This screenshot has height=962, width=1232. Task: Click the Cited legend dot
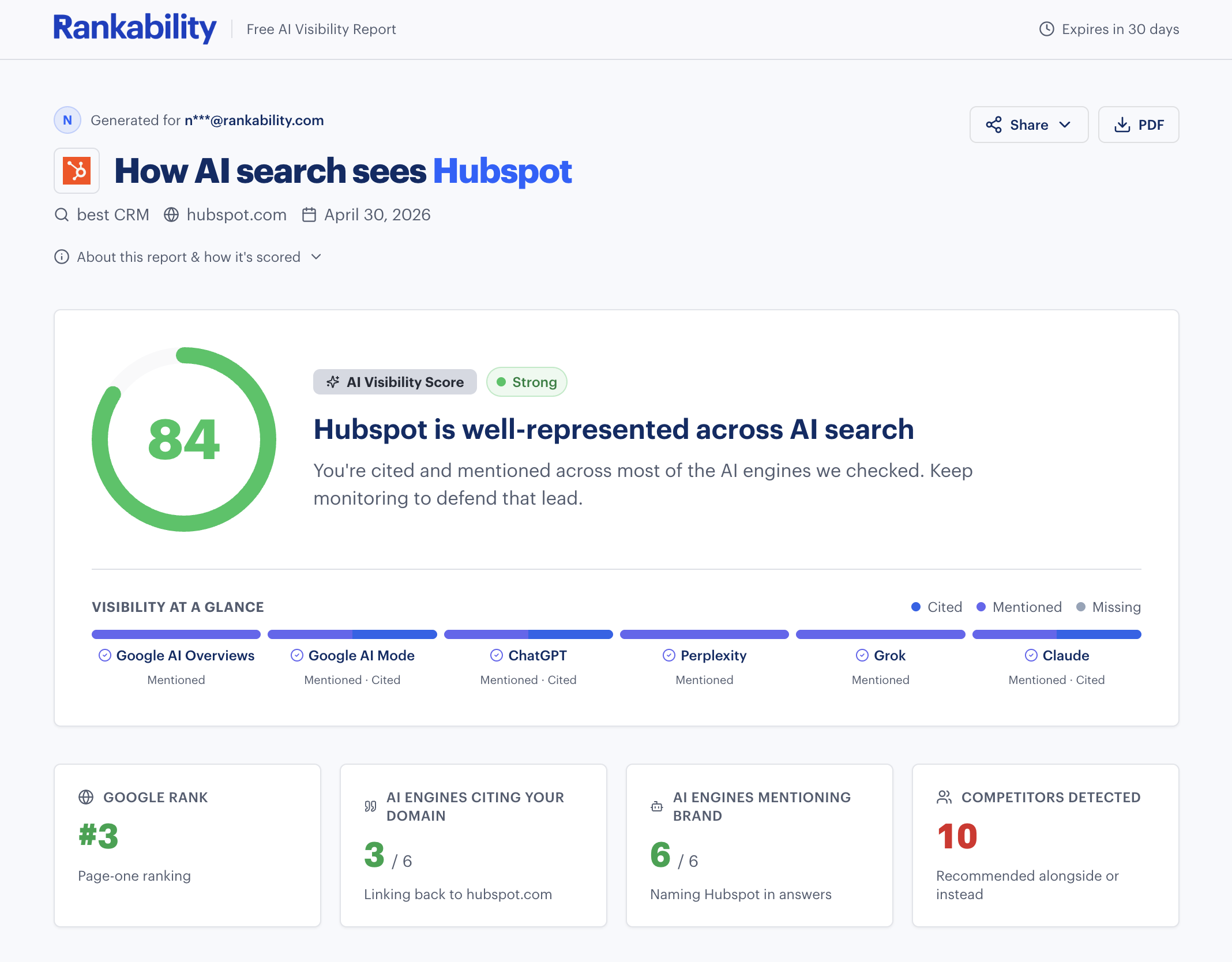pyautogui.click(x=915, y=607)
